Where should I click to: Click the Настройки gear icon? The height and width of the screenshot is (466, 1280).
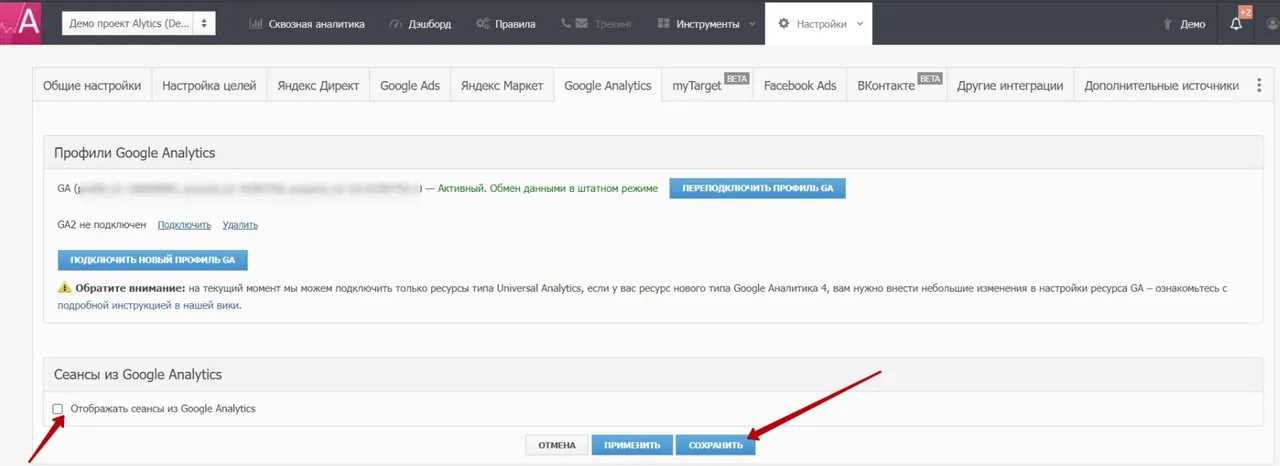(783, 24)
